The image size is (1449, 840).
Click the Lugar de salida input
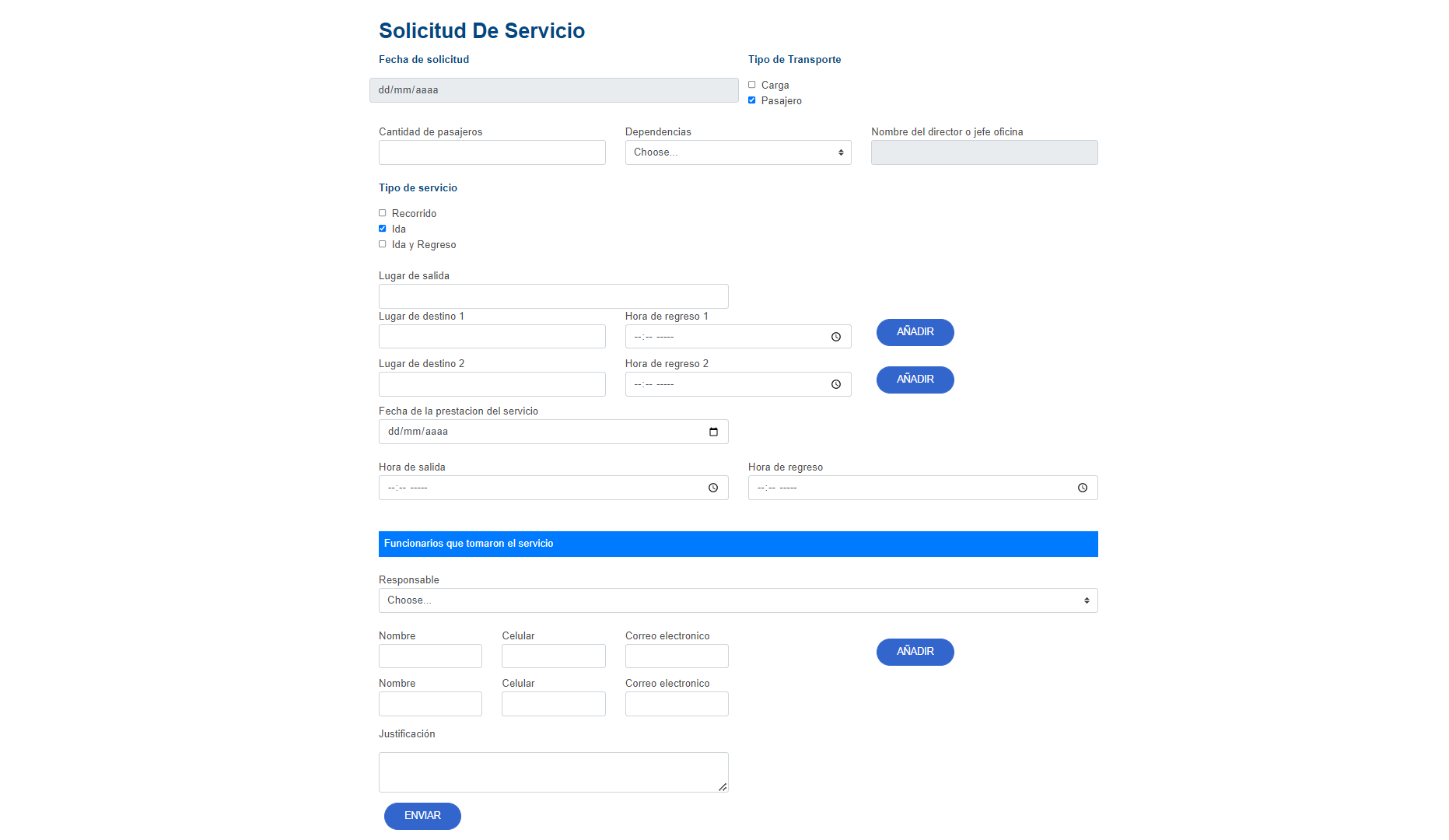[x=553, y=296]
